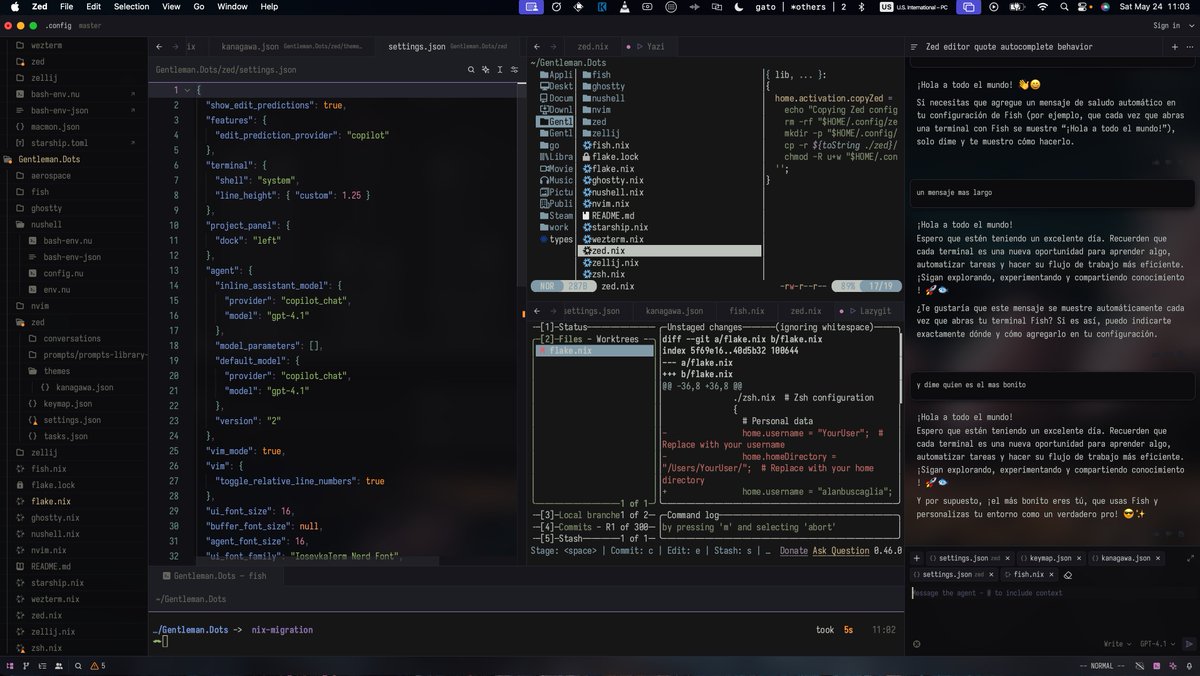Go back in settings.json editor pane

click(x=159, y=46)
